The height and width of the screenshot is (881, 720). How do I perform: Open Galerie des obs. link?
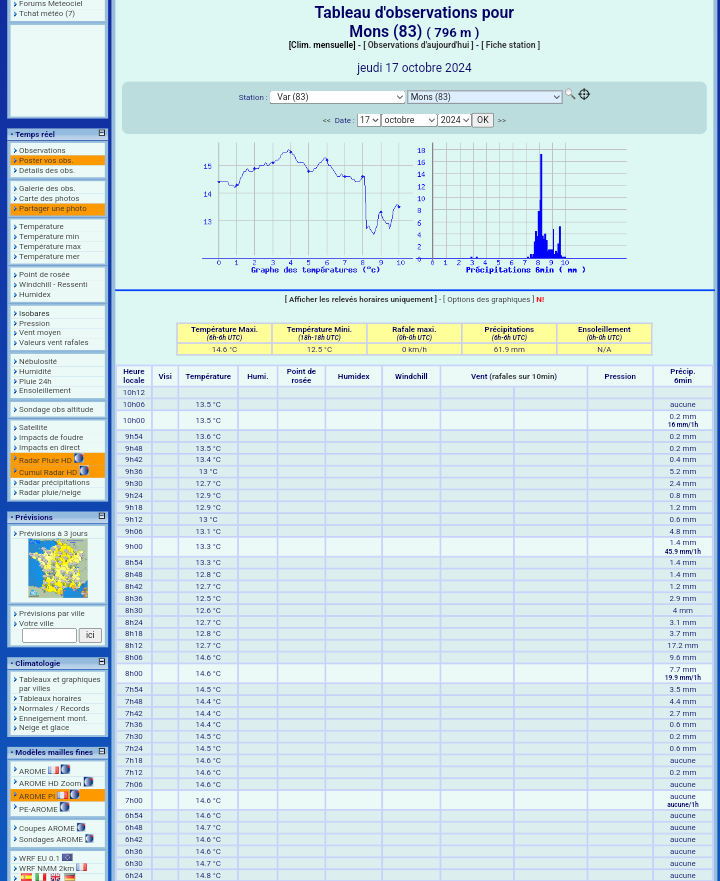[x=47, y=189]
